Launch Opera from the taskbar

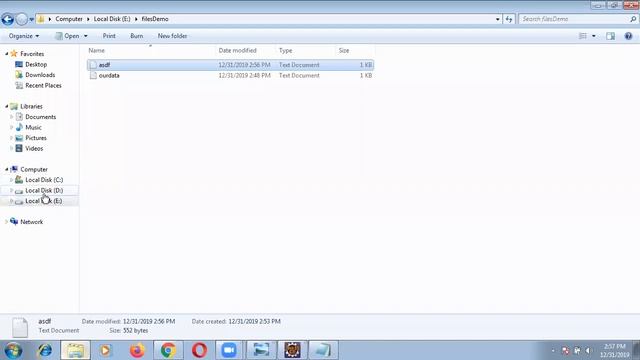tap(199, 350)
